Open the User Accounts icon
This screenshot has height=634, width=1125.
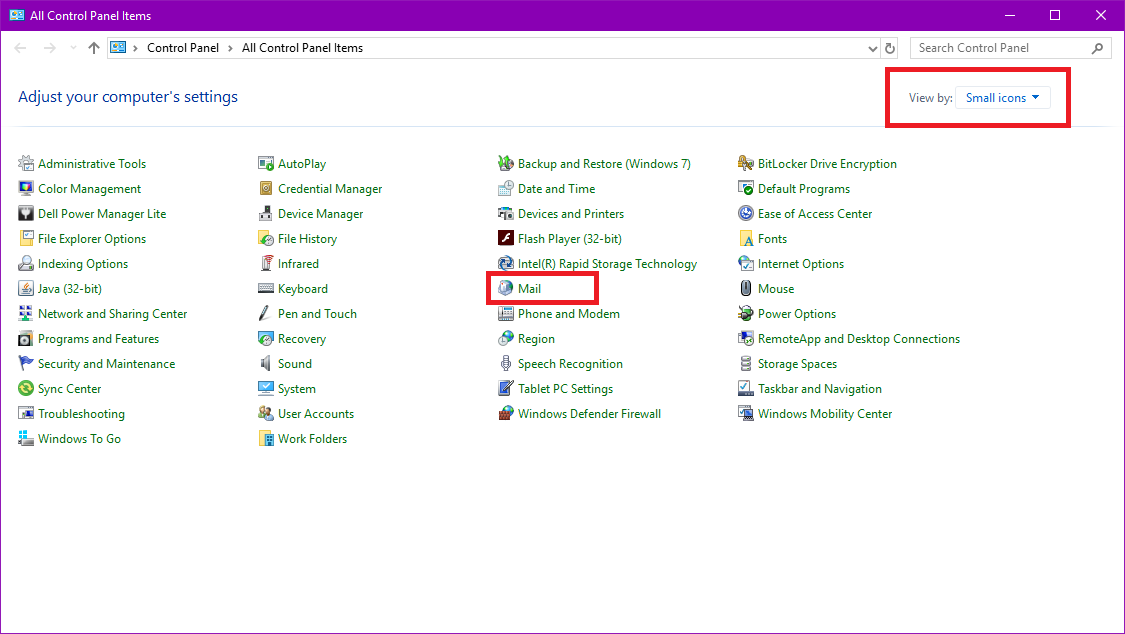coord(266,414)
